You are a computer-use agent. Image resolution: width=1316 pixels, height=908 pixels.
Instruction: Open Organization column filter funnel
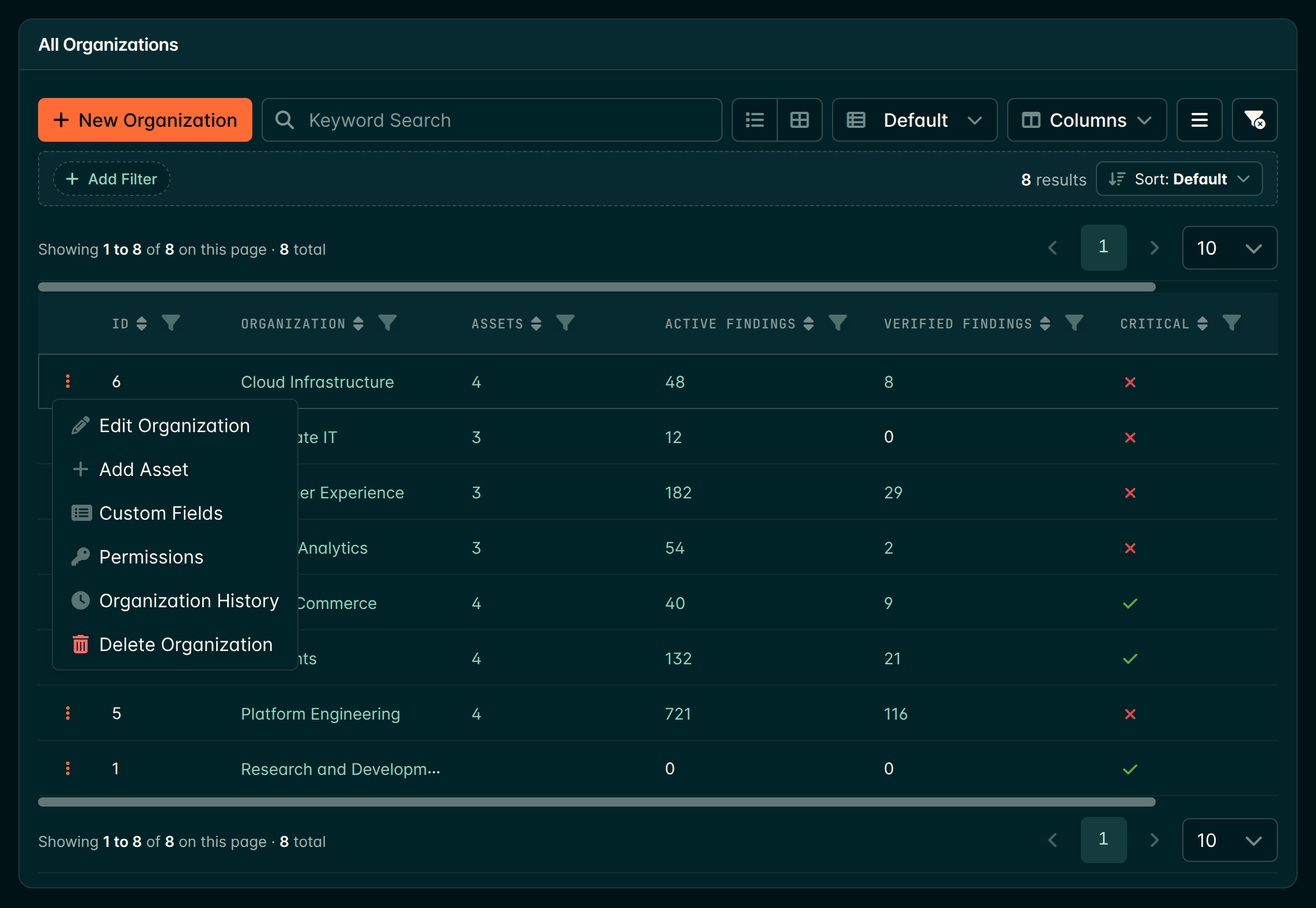[x=388, y=323]
